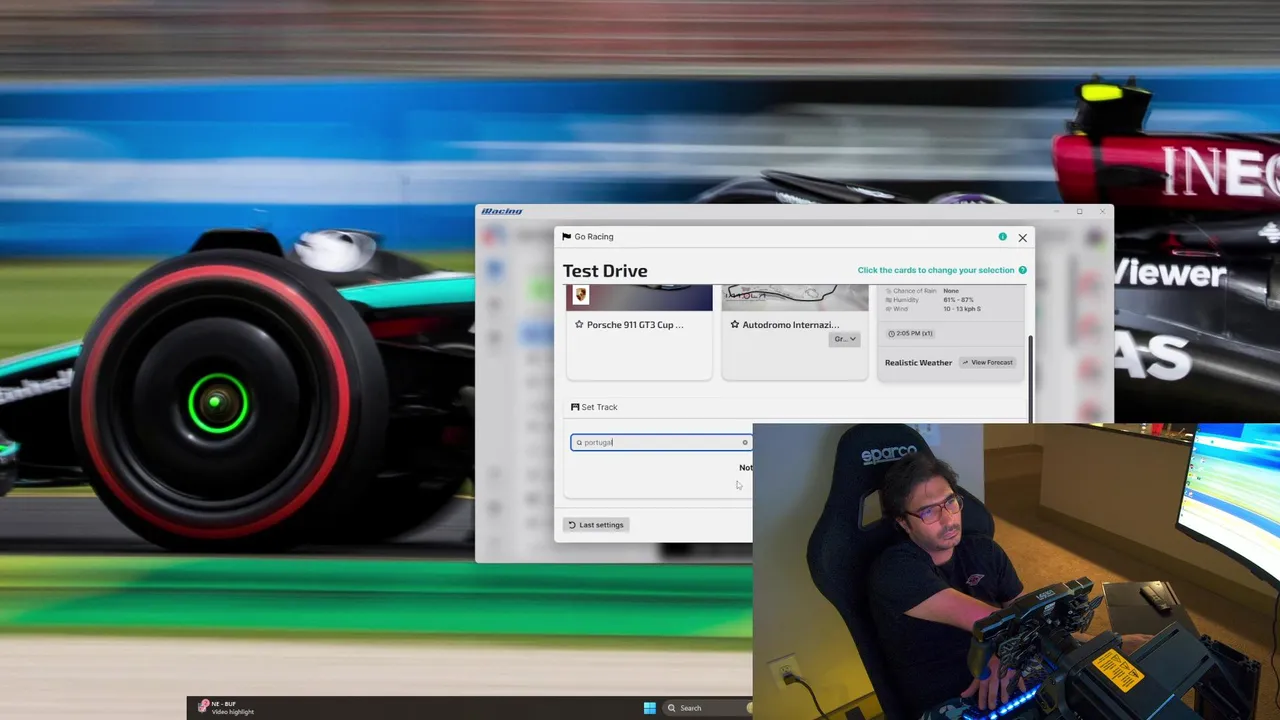Click the Wind value text

(x=962, y=309)
